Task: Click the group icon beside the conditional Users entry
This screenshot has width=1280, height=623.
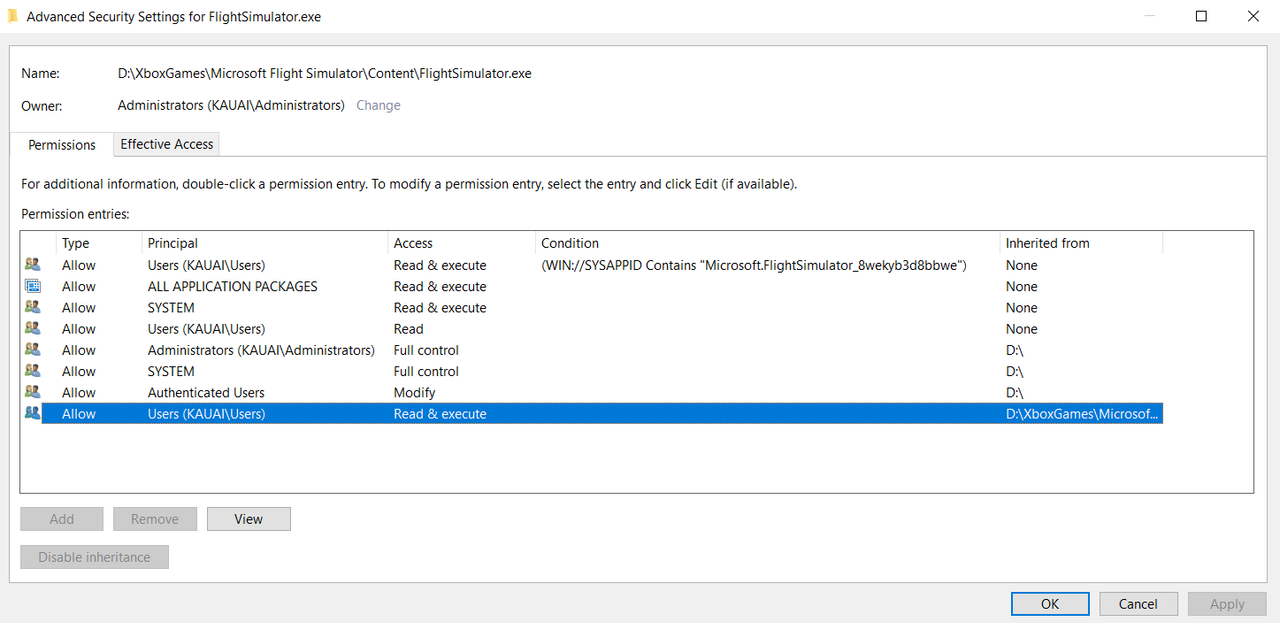Action: (33, 265)
